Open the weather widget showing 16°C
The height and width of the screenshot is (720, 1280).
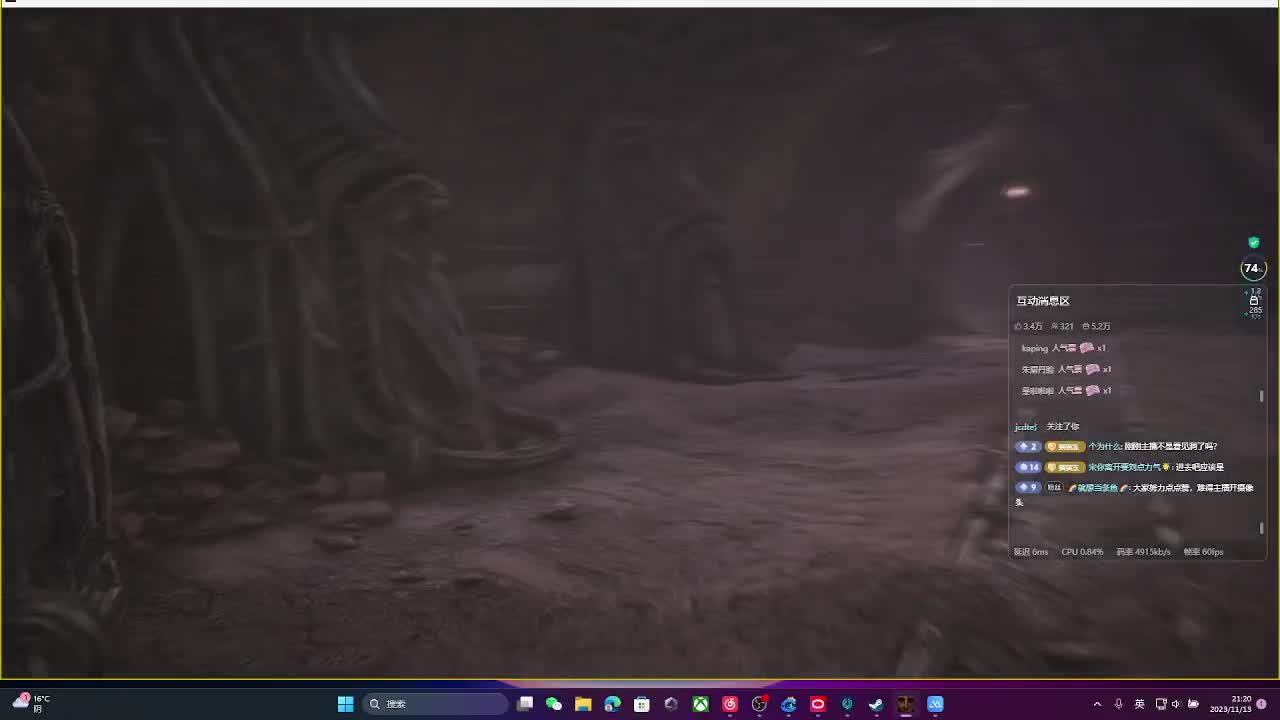pyautogui.click(x=30, y=704)
